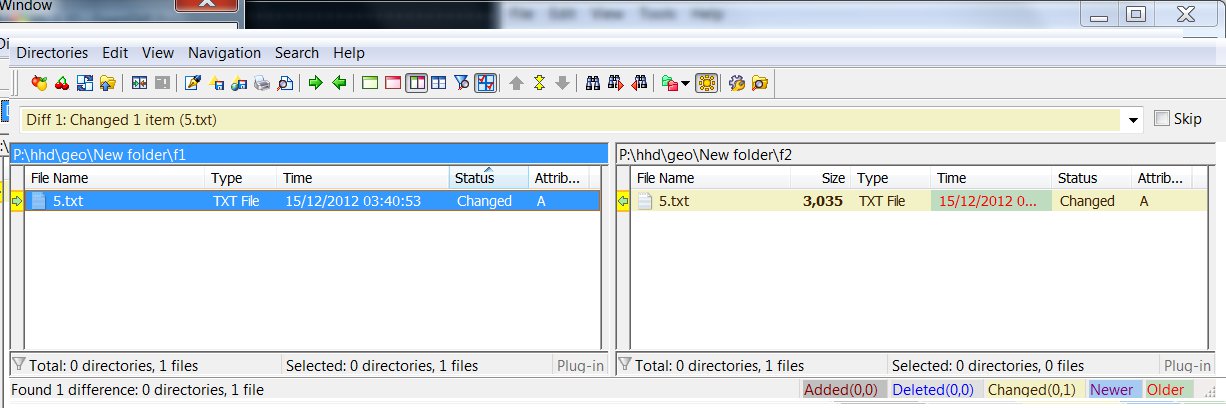Sort right pane by Attrib column
This screenshot has width=1226, height=408.
pyautogui.click(x=1161, y=178)
